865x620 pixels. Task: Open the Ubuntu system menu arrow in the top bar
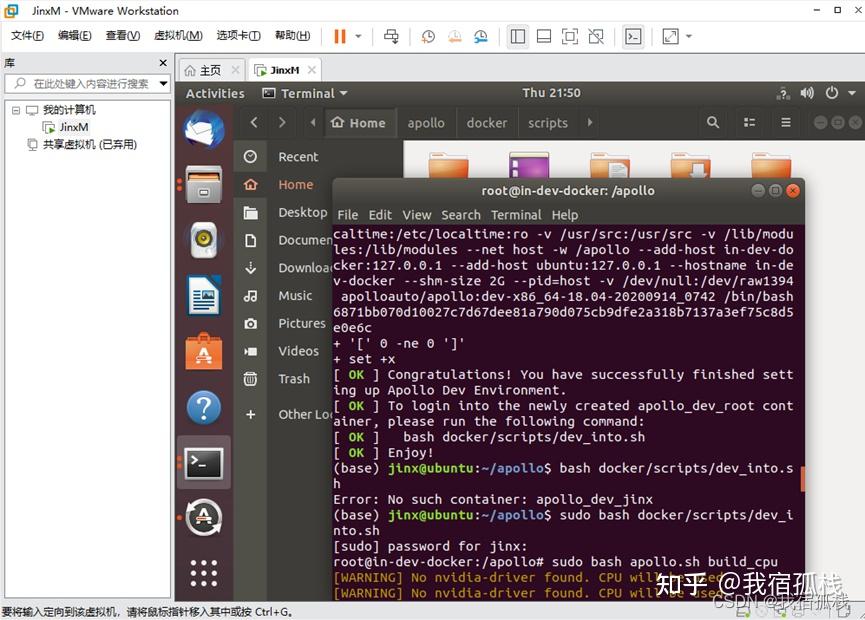pos(852,93)
